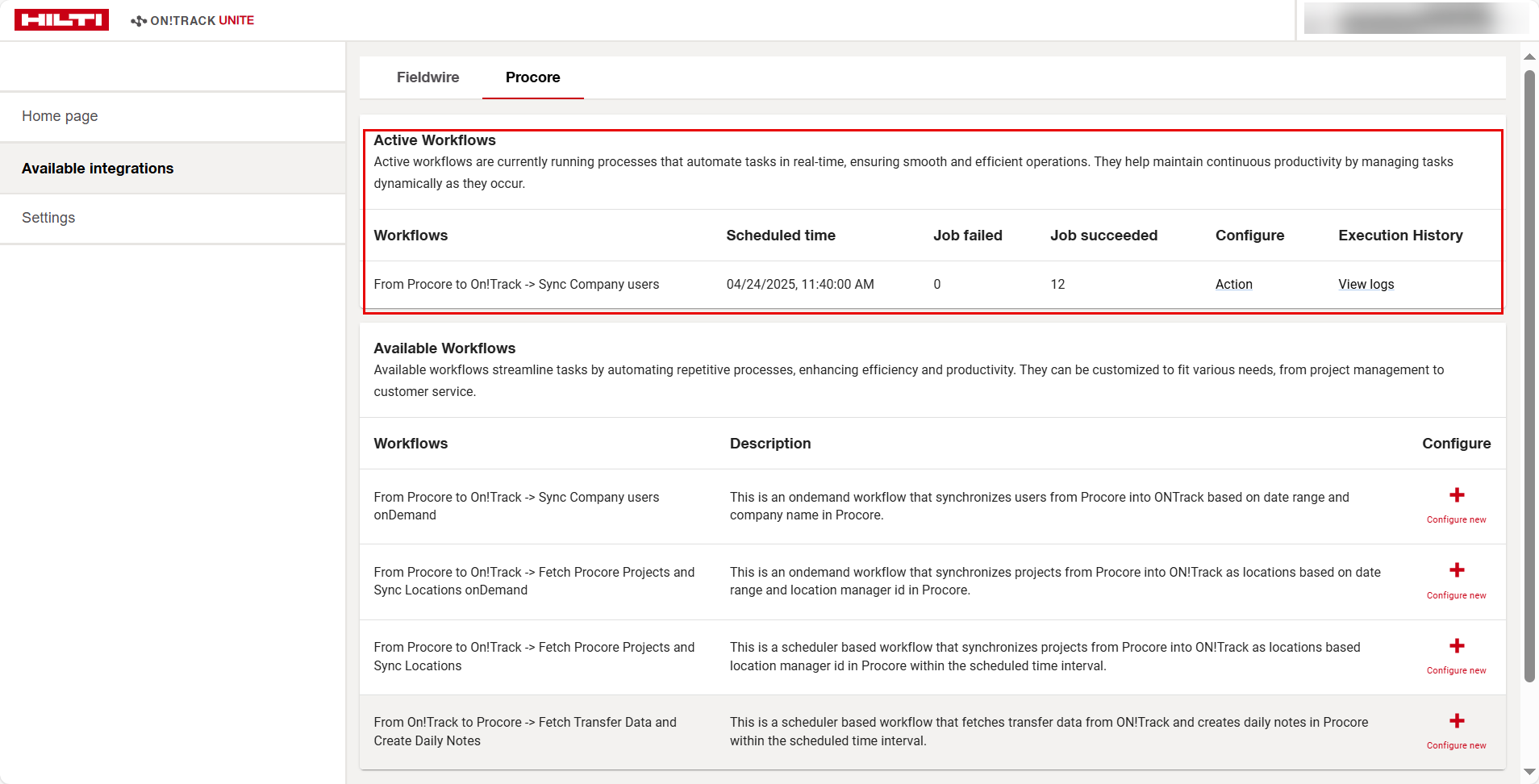Click Configure new label for Sync Locations onDemand
The image size is (1539, 784).
[x=1457, y=595]
